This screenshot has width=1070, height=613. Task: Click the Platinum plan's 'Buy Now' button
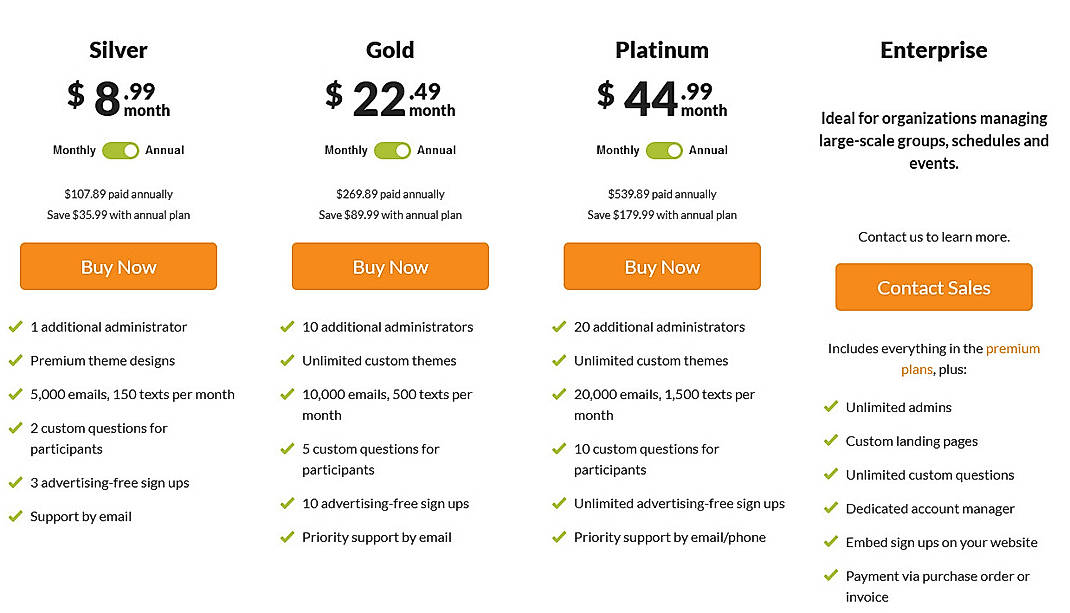point(662,266)
